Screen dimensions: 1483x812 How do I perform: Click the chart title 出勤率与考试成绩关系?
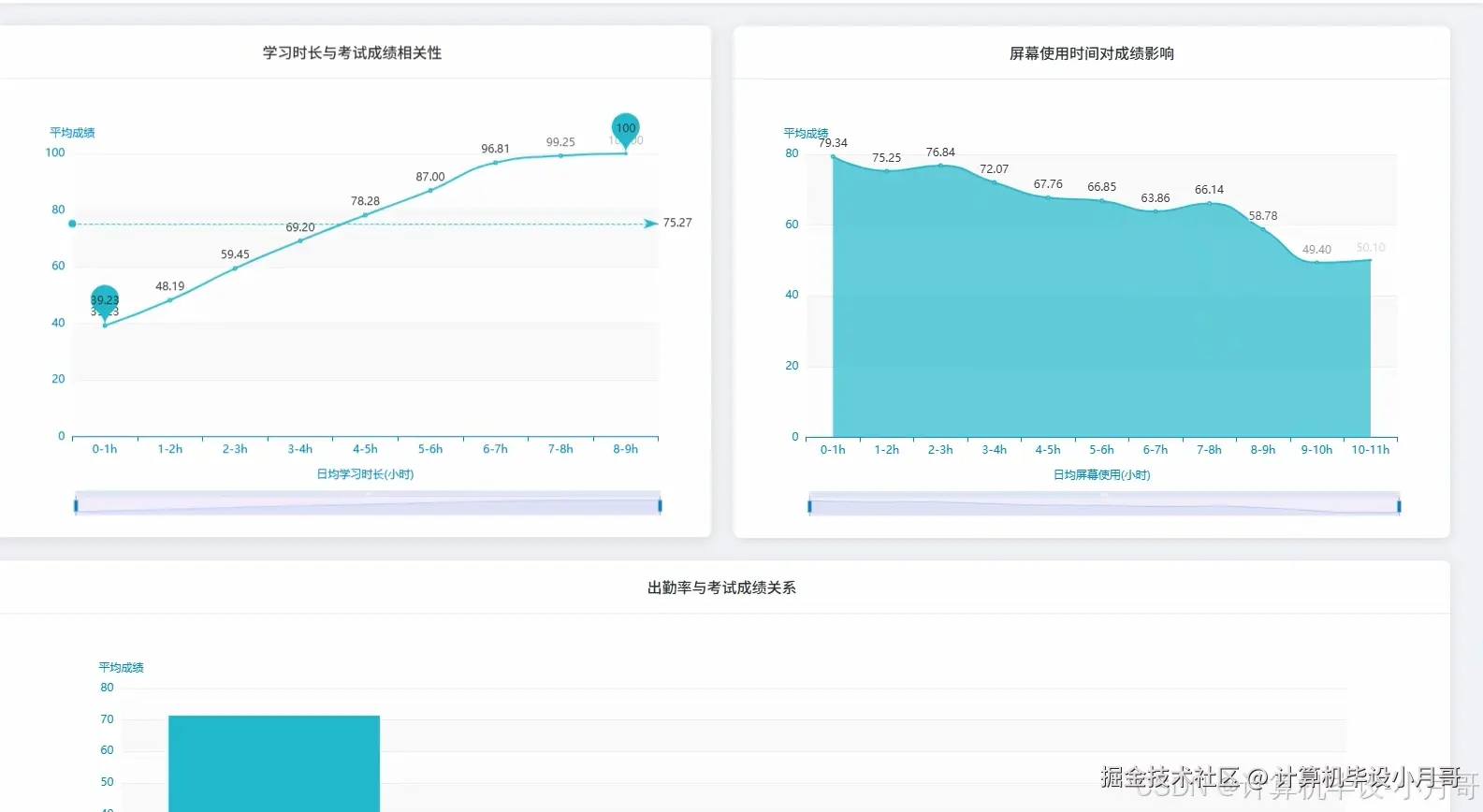click(721, 587)
